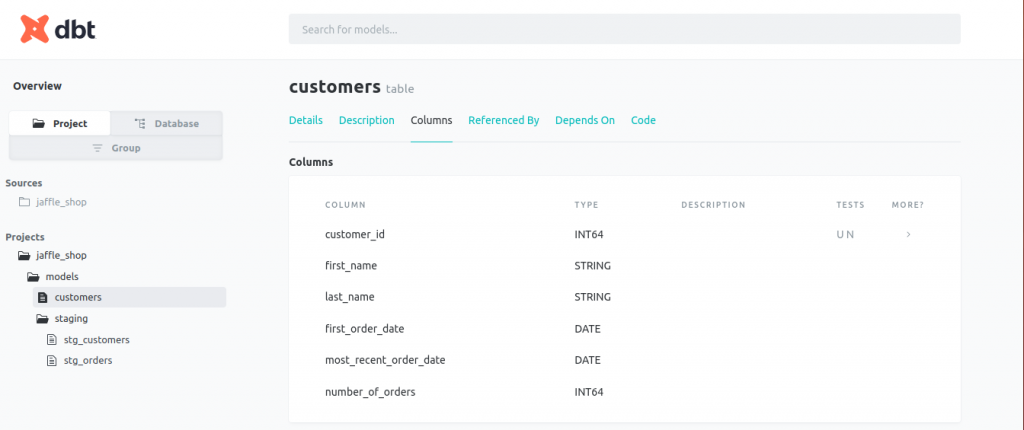Go to the Depends On tab

click(x=585, y=120)
